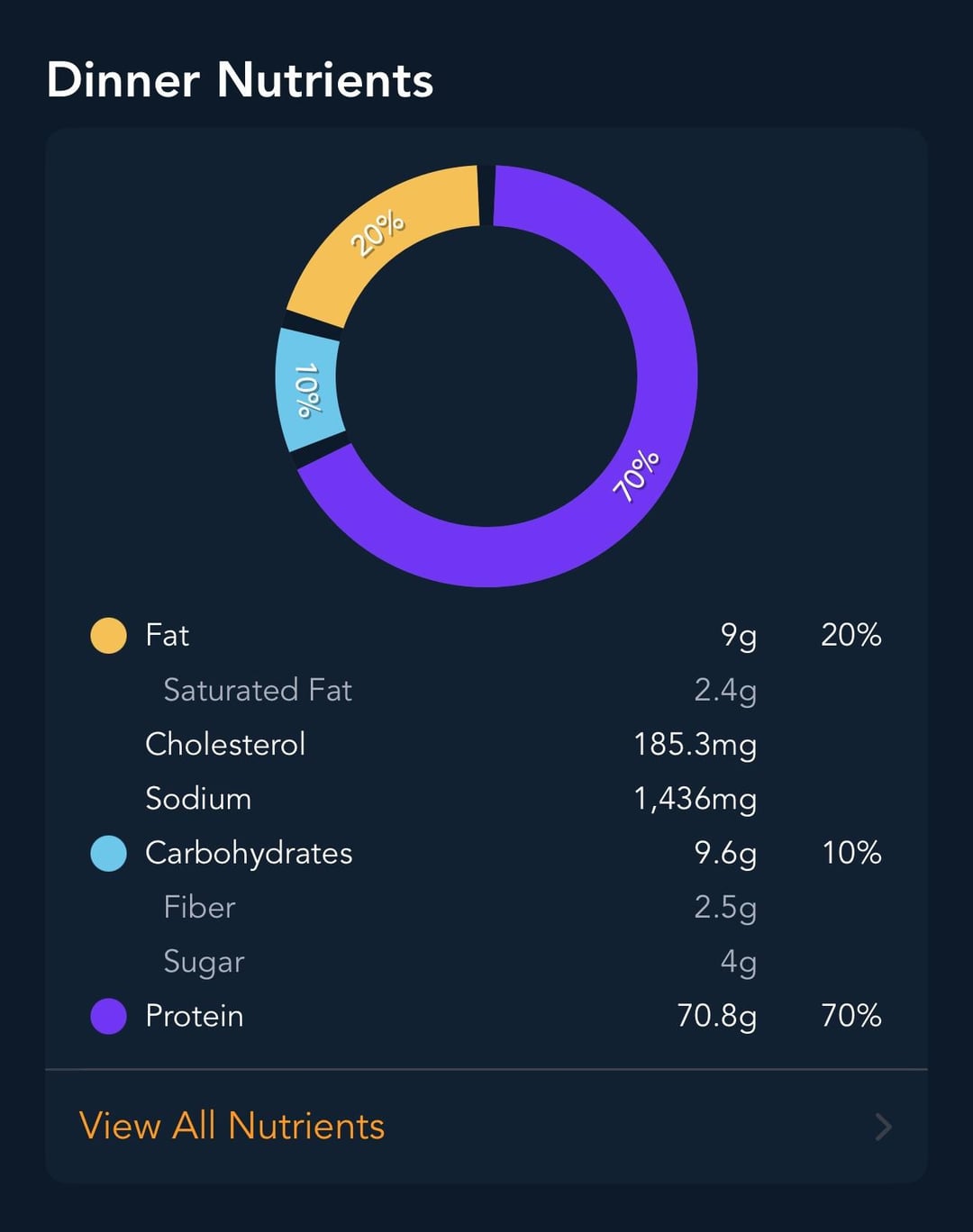
Task: Open View All Nutrients link
Action: tap(232, 1126)
